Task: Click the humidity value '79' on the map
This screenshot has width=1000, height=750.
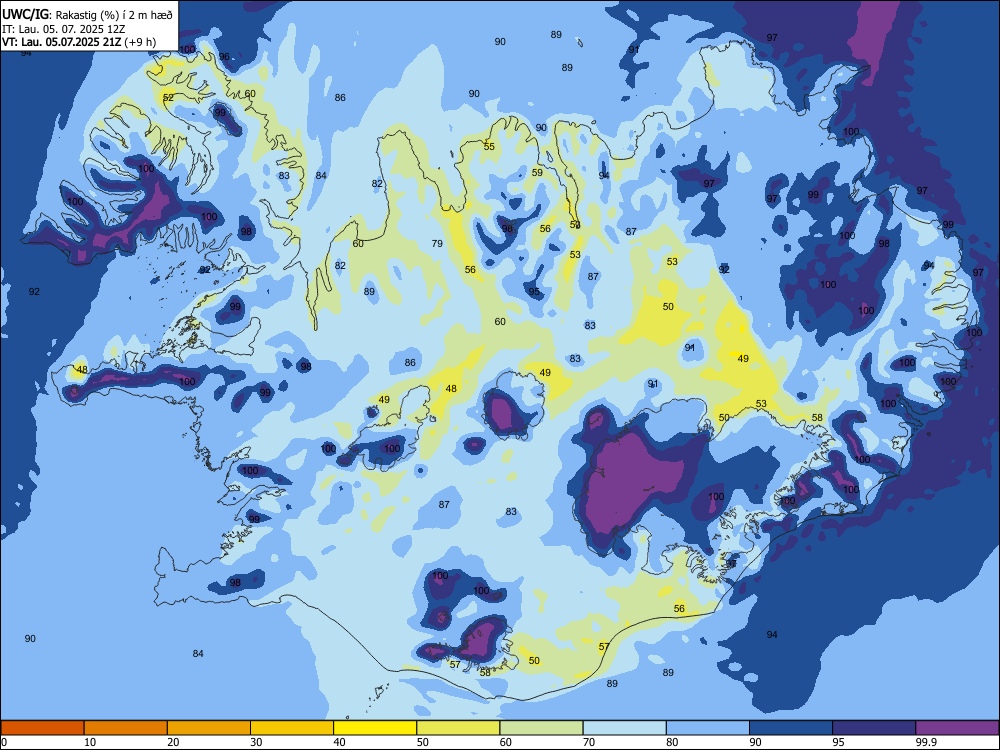Action: pos(437,244)
